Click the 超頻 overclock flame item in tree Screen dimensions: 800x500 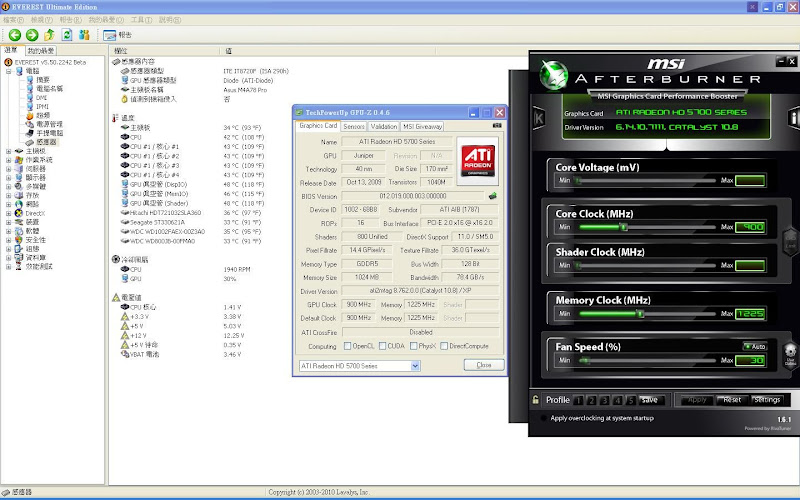[x=43, y=115]
